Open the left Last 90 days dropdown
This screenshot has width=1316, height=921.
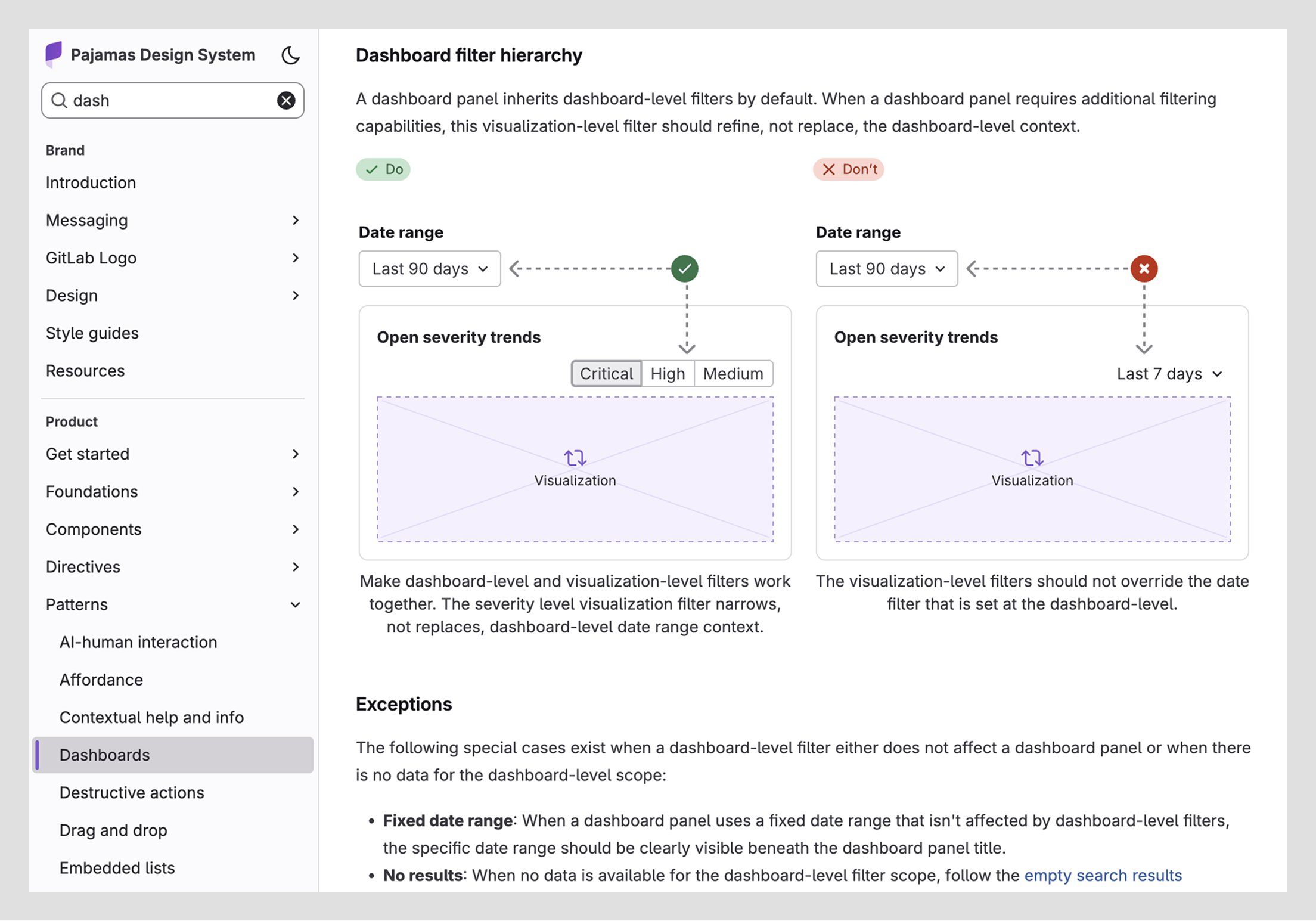pos(429,269)
